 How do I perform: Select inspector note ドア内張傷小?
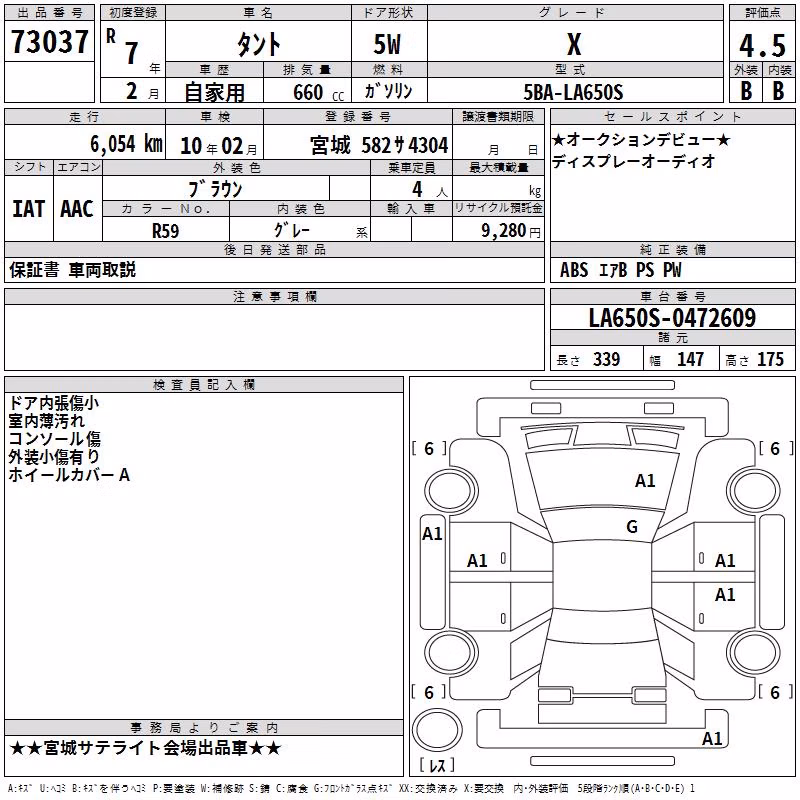[54, 403]
